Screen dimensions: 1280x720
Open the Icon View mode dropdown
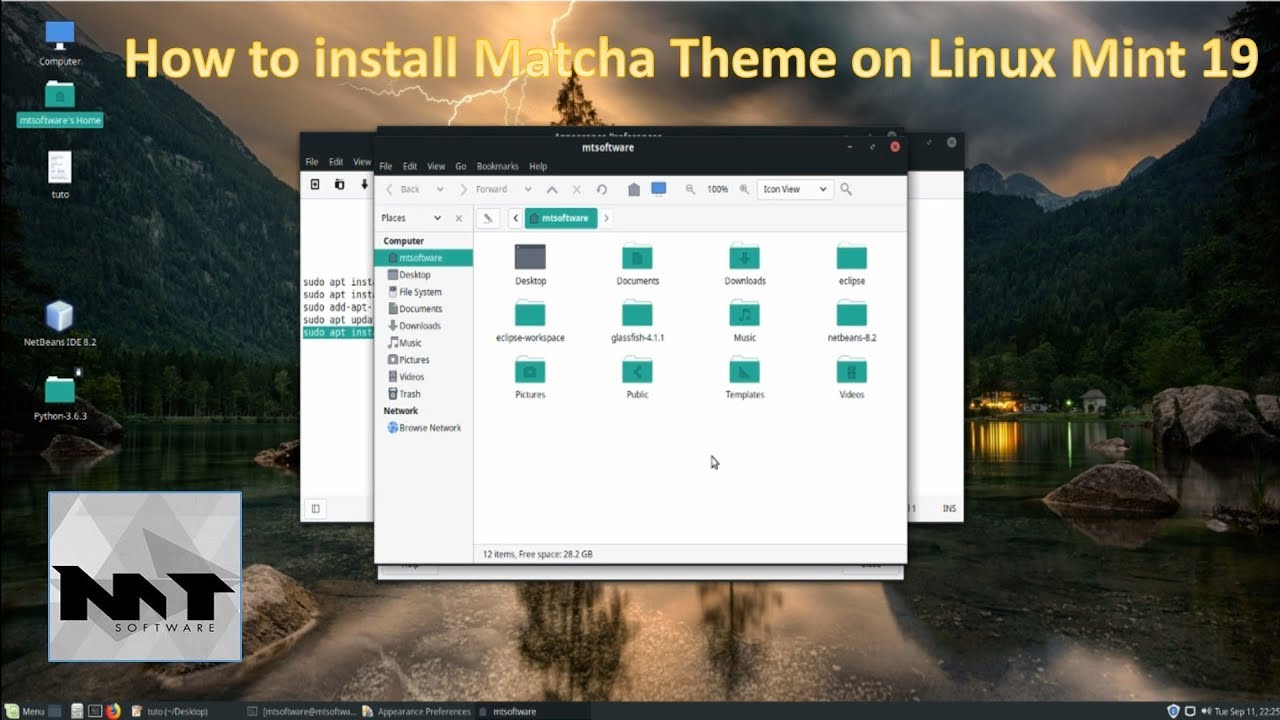pos(795,189)
